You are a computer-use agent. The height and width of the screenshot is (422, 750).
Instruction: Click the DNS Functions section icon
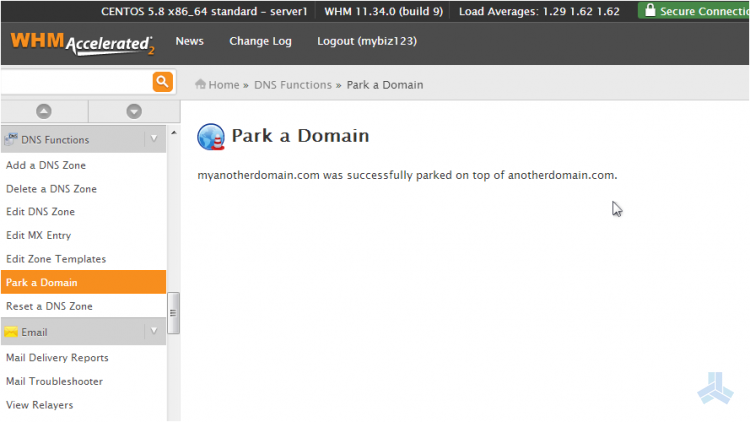point(11,139)
